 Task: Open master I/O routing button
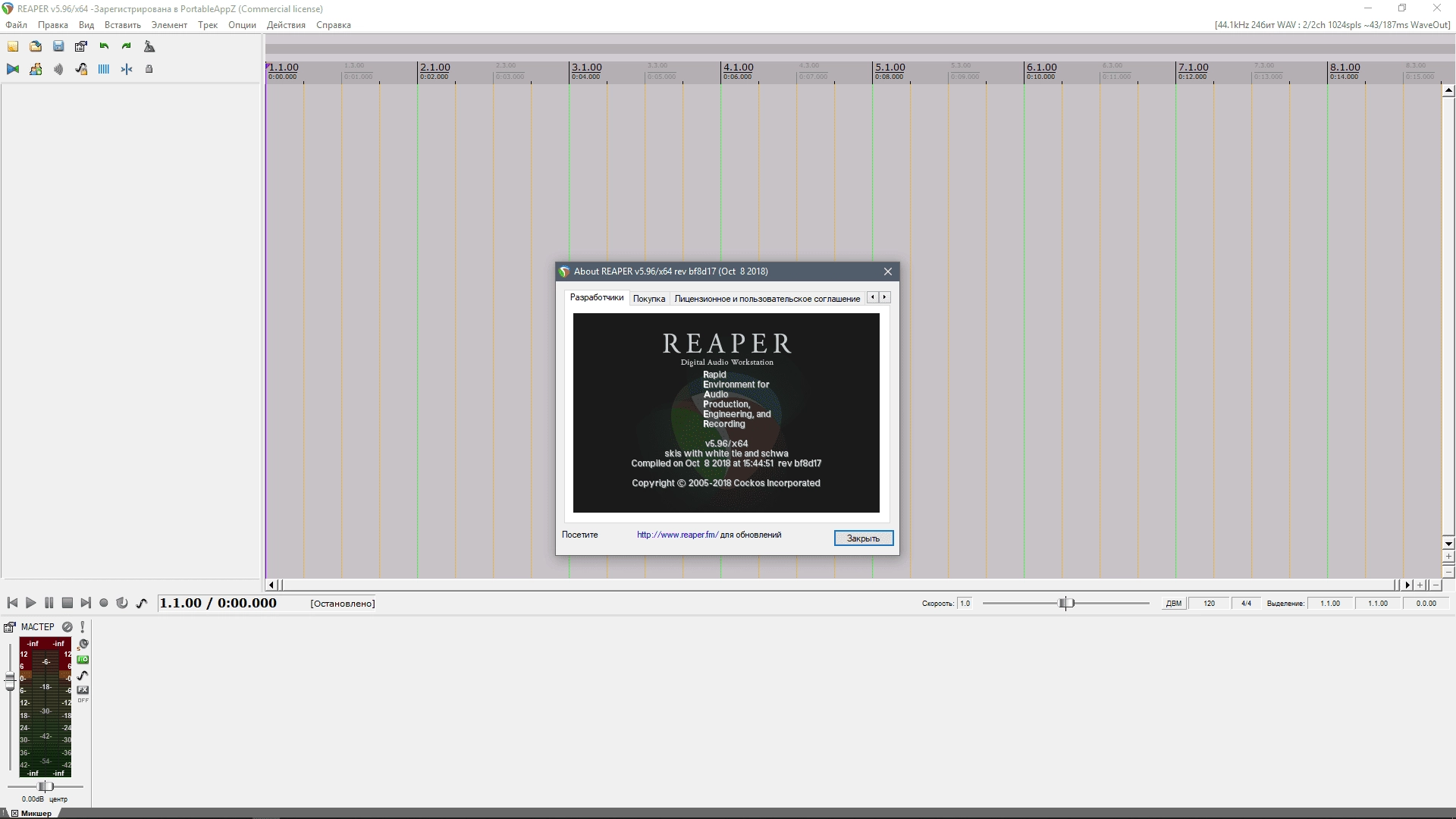(83, 660)
